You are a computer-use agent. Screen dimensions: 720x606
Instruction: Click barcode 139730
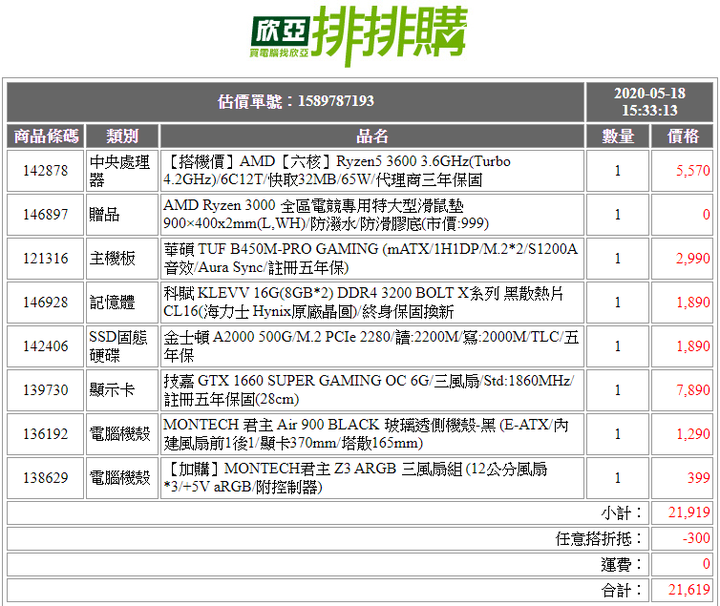click(x=46, y=390)
